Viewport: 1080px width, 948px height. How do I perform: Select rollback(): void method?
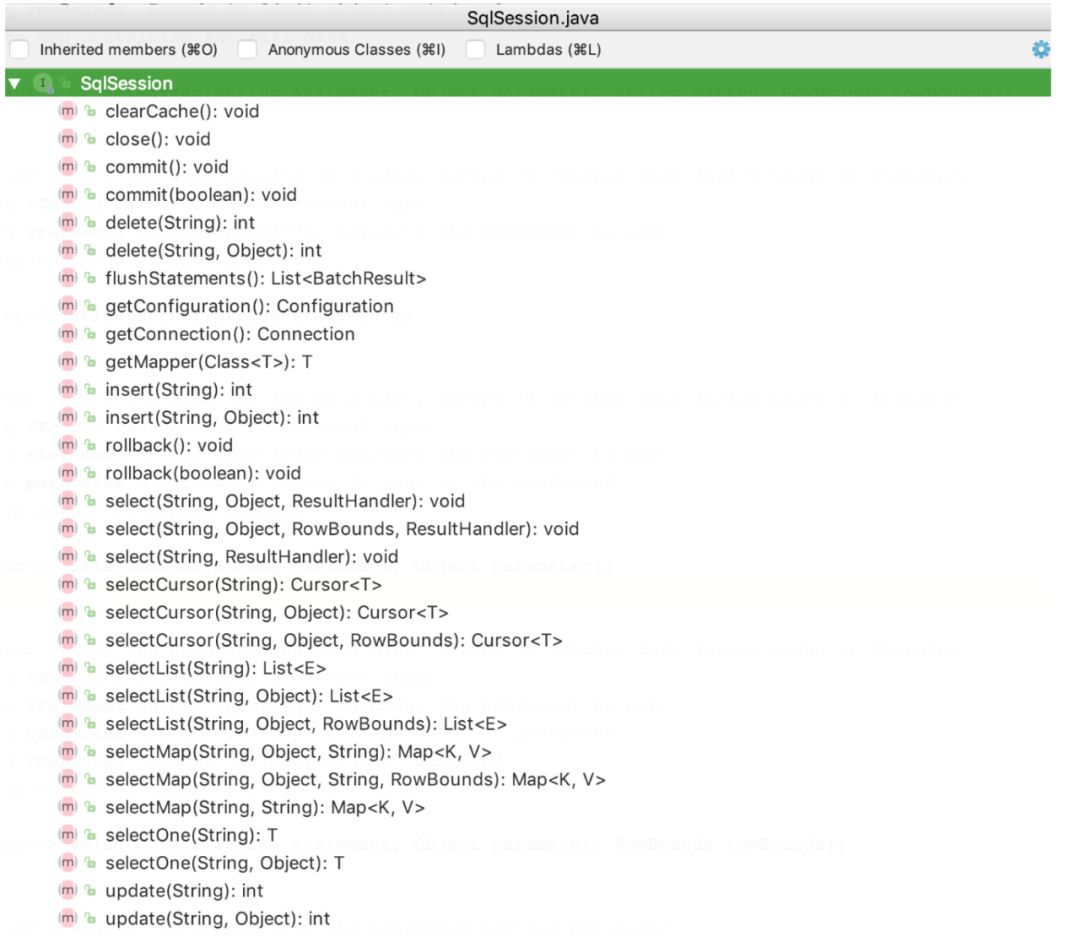[169, 445]
